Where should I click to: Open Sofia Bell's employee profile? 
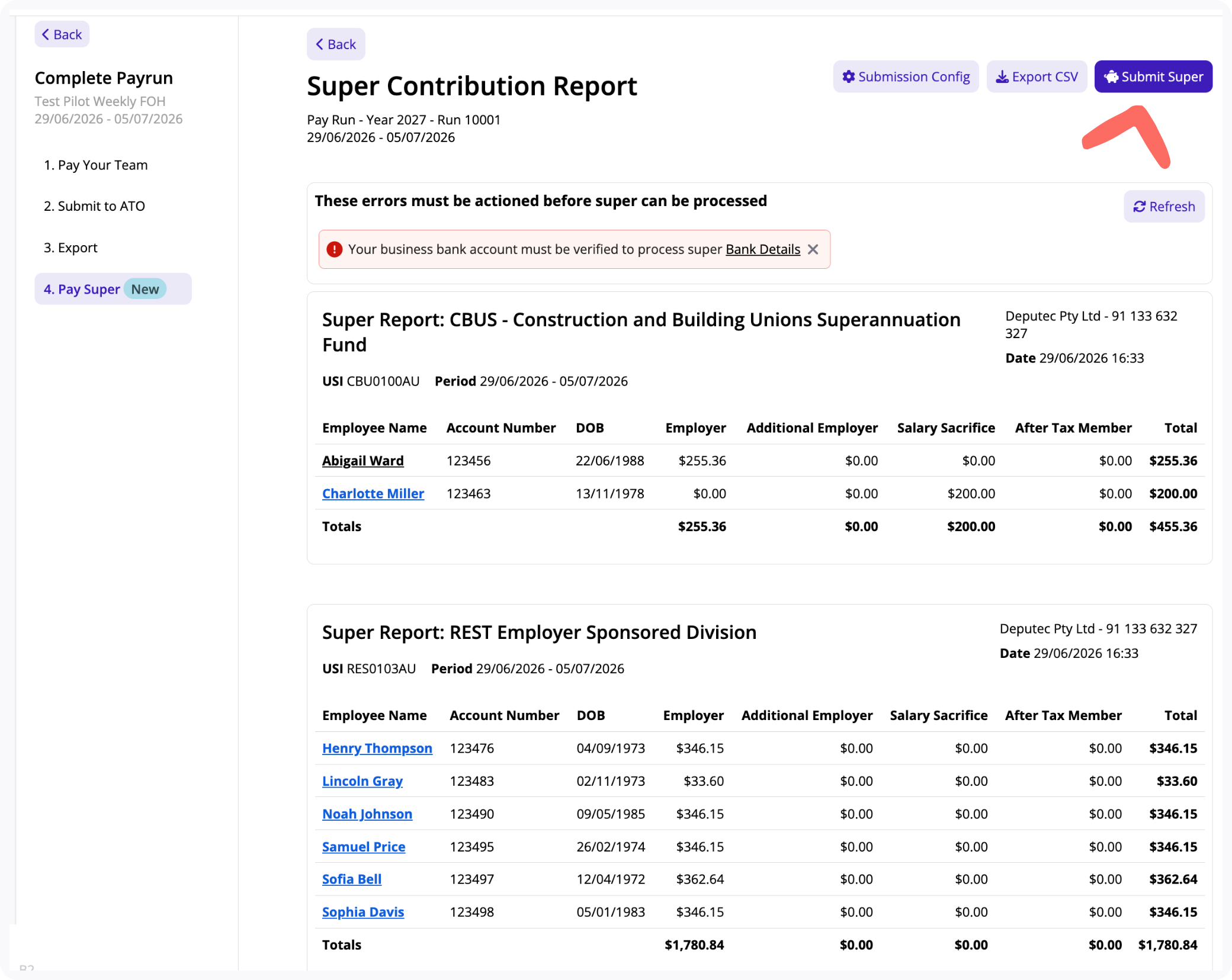pyautogui.click(x=352, y=879)
